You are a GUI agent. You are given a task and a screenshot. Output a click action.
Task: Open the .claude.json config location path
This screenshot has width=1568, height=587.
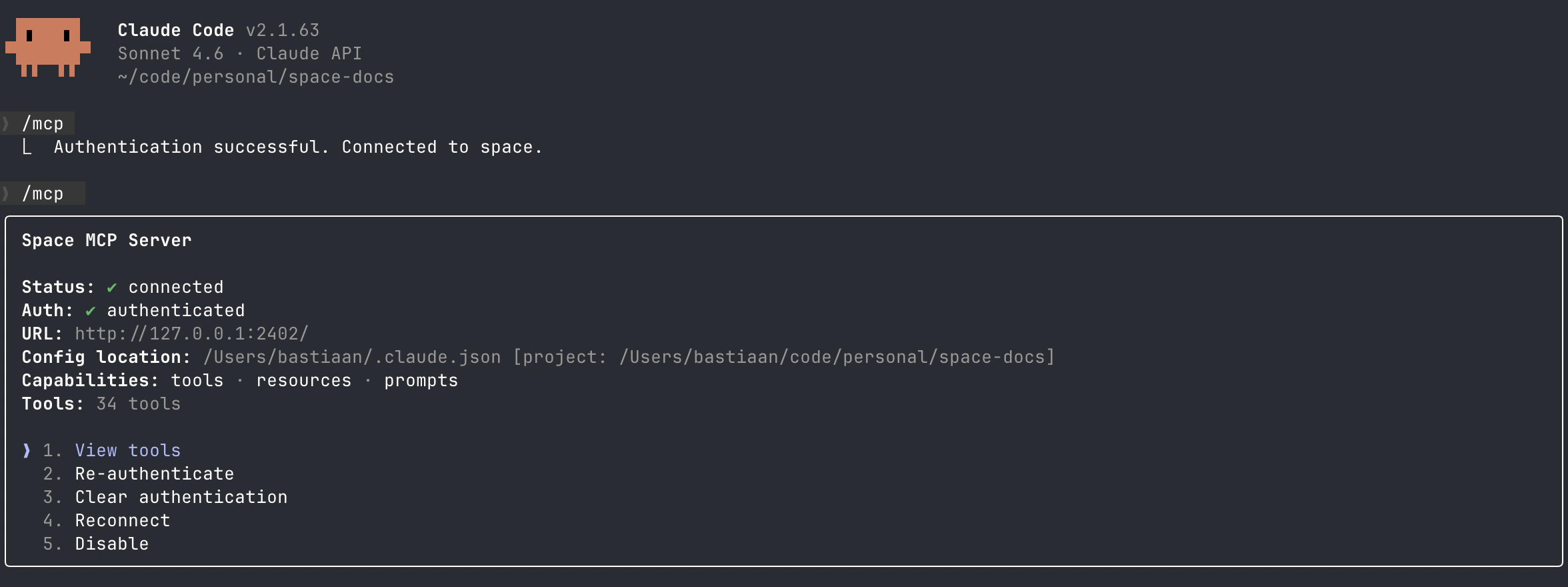click(351, 357)
